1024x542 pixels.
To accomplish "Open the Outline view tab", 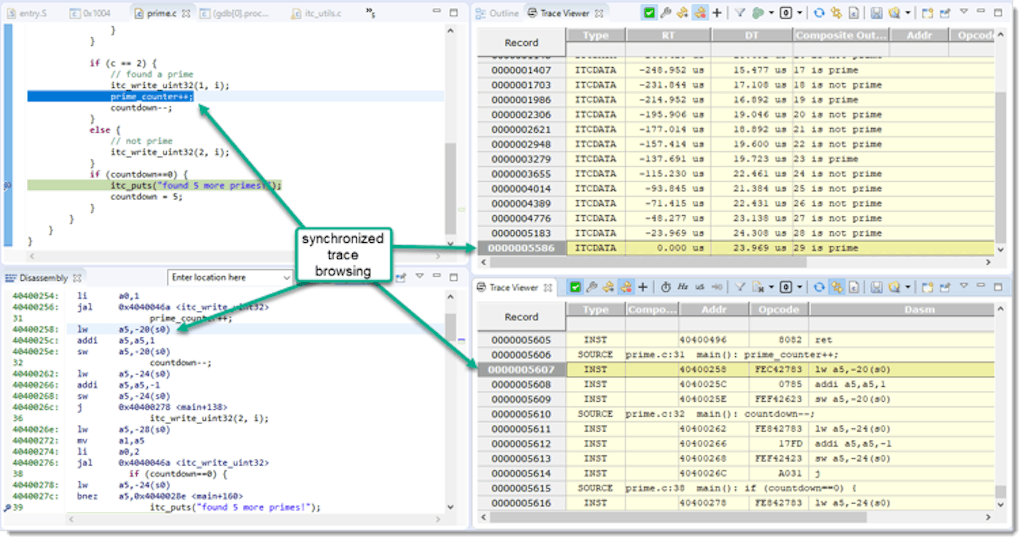I will pos(498,13).
